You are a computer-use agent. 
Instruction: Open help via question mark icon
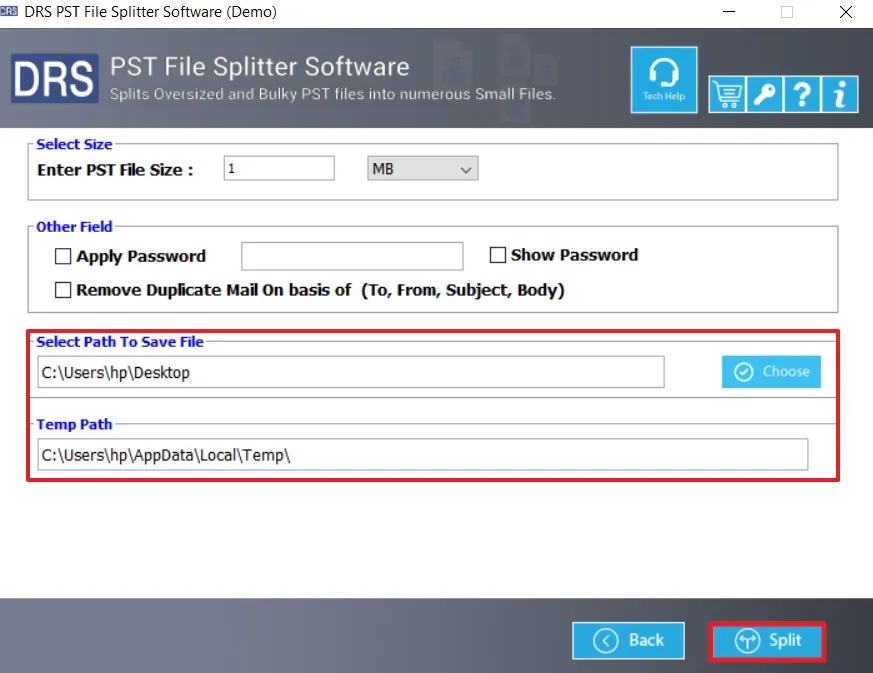pos(802,94)
